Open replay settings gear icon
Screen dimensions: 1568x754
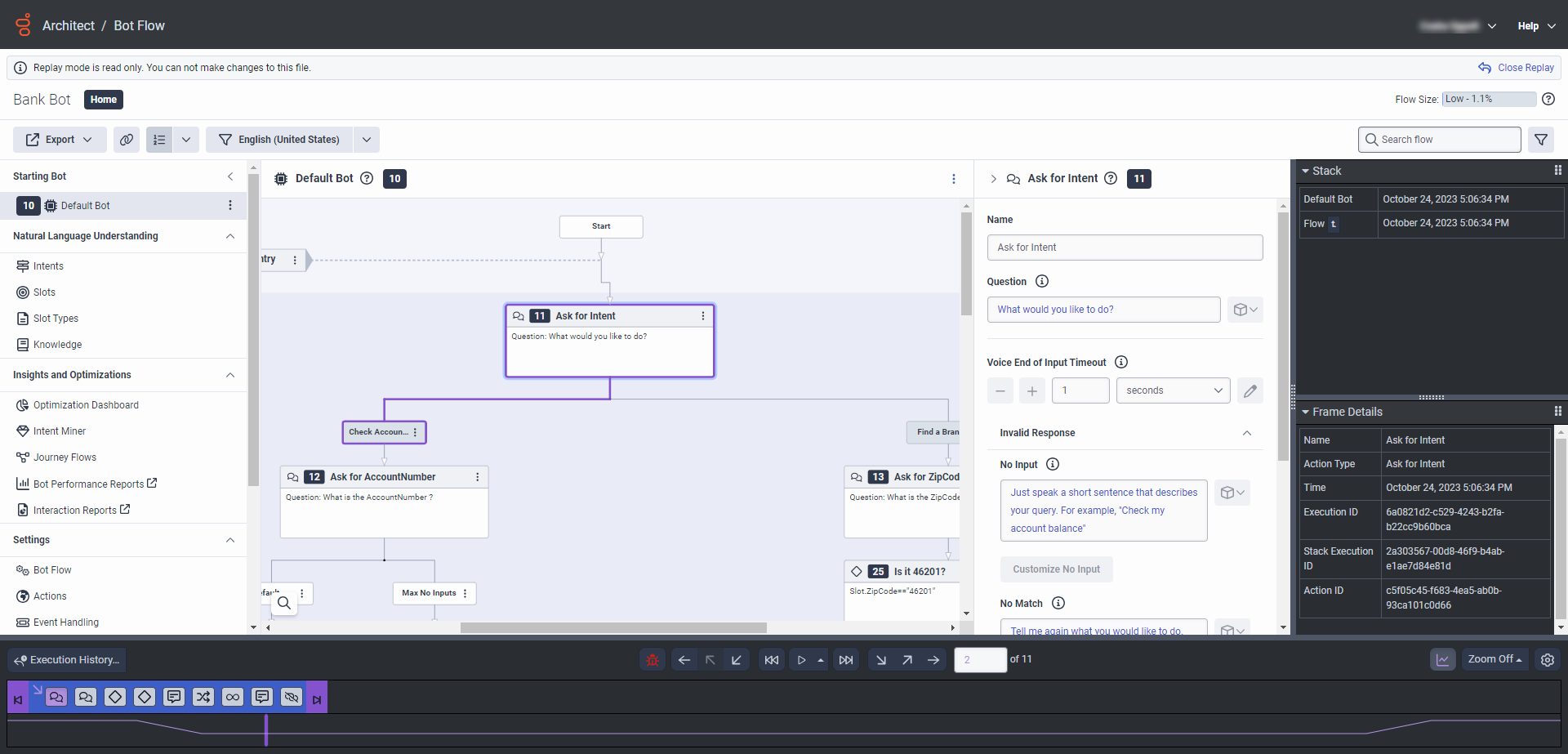click(1548, 660)
